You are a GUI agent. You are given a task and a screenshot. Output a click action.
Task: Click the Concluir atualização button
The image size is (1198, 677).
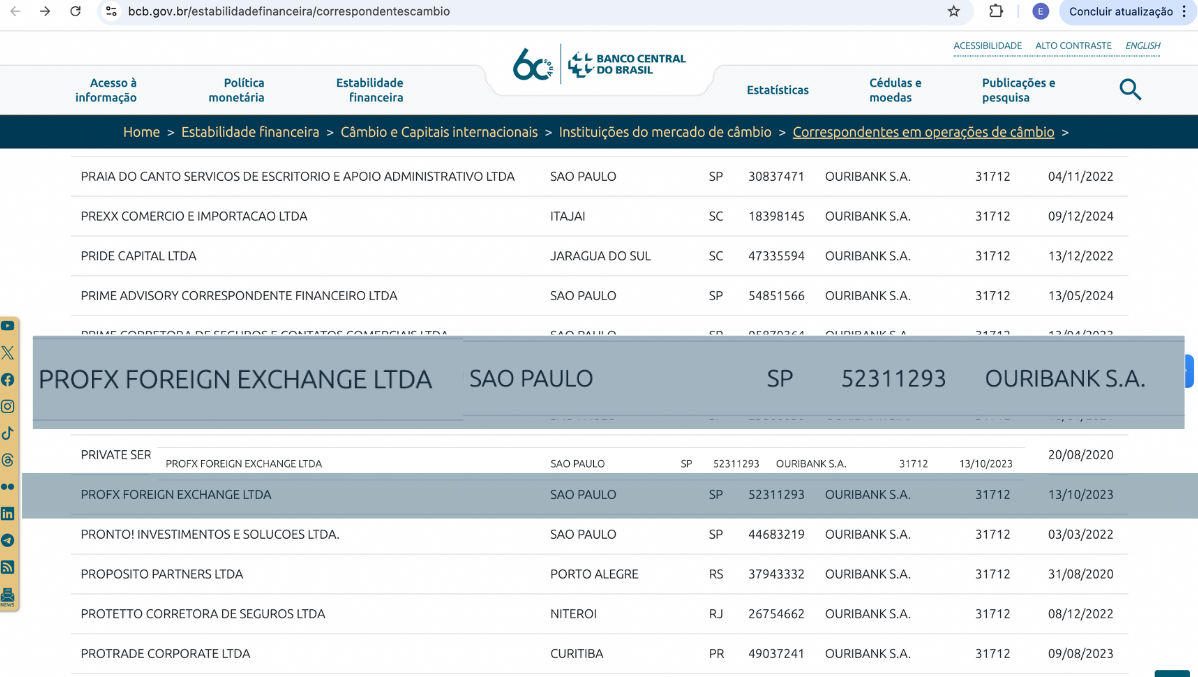click(1121, 11)
